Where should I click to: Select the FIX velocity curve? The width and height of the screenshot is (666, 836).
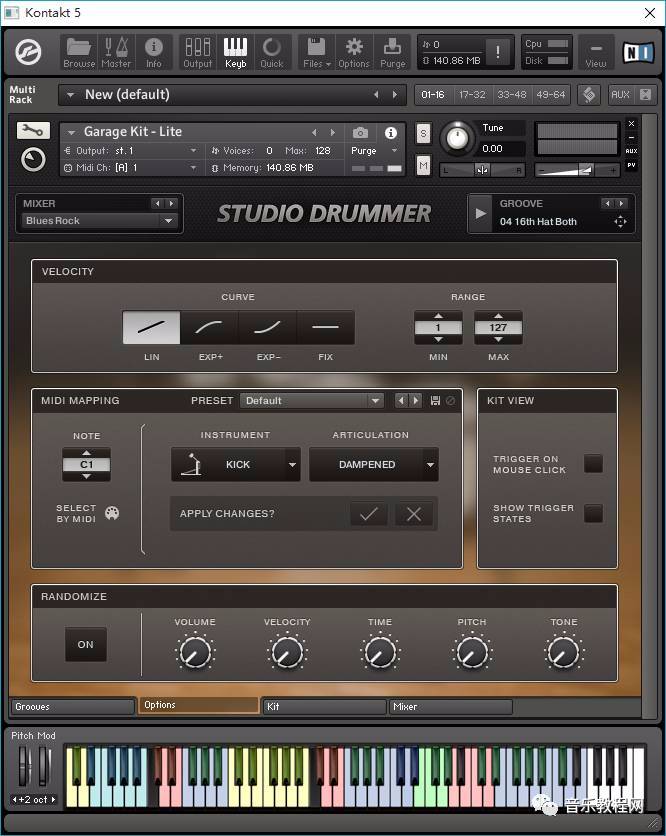point(325,327)
